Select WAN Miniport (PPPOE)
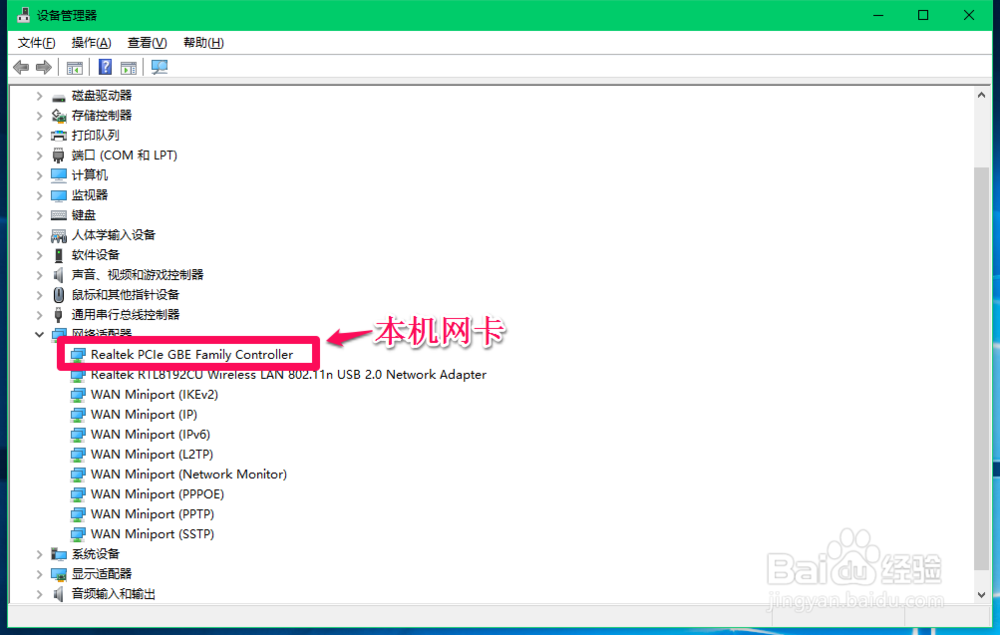This screenshot has height=635, width=1000. [x=158, y=494]
